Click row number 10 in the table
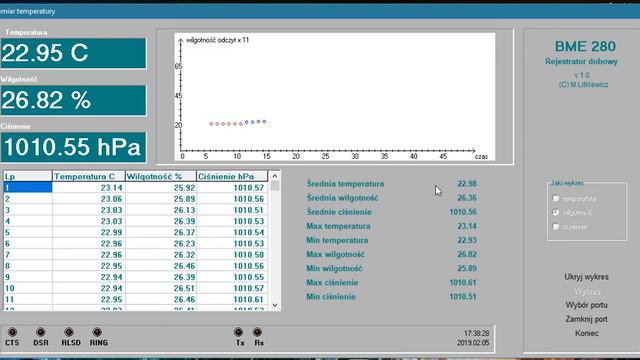The image size is (640, 360). coord(28,288)
